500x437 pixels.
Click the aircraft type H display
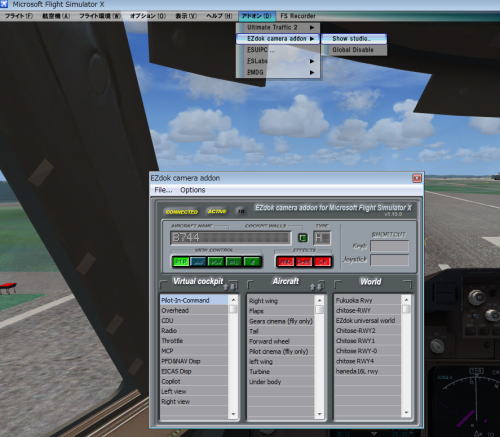pos(322,238)
